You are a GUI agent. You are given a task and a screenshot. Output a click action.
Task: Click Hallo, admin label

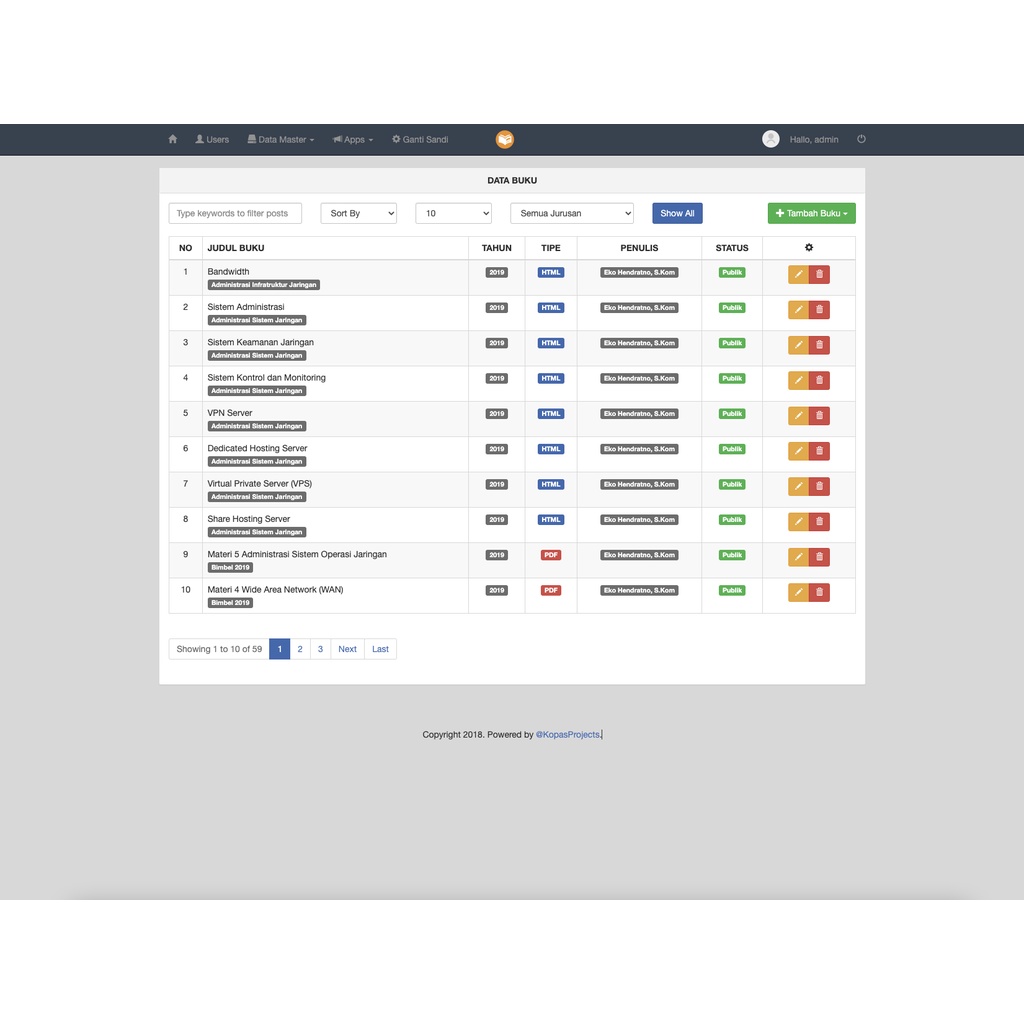pos(814,139)
